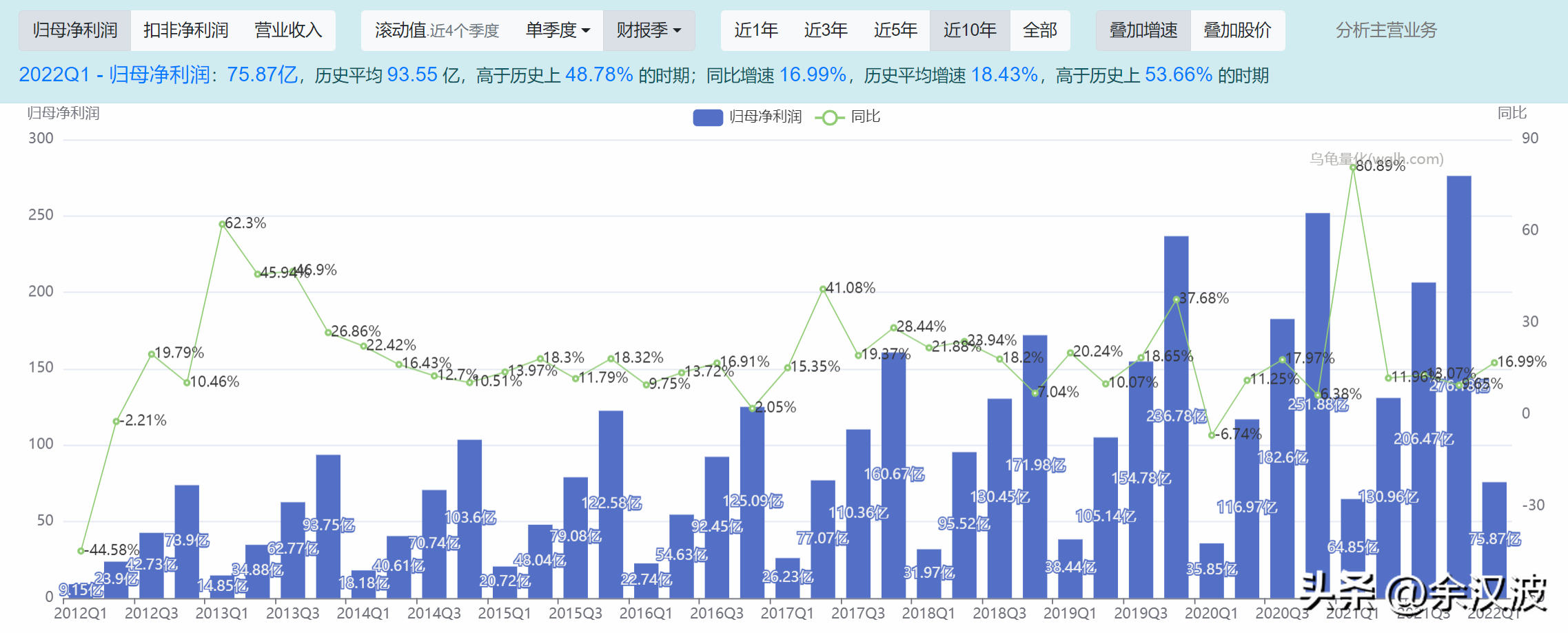Switch to the 营业收入 tab
1568x633 pixels.
(288, 30)
